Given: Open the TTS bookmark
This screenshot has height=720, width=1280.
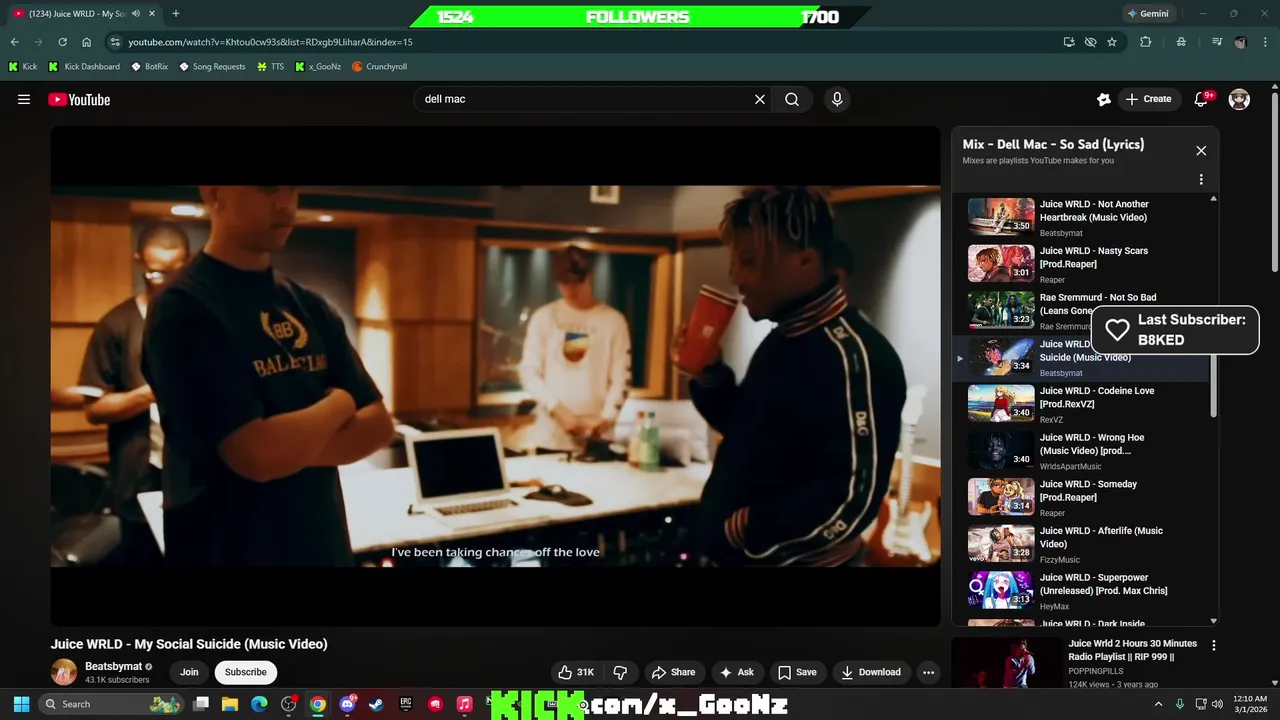Looking at the screenshot, I should pyautogui.click(x=271, y=67).
